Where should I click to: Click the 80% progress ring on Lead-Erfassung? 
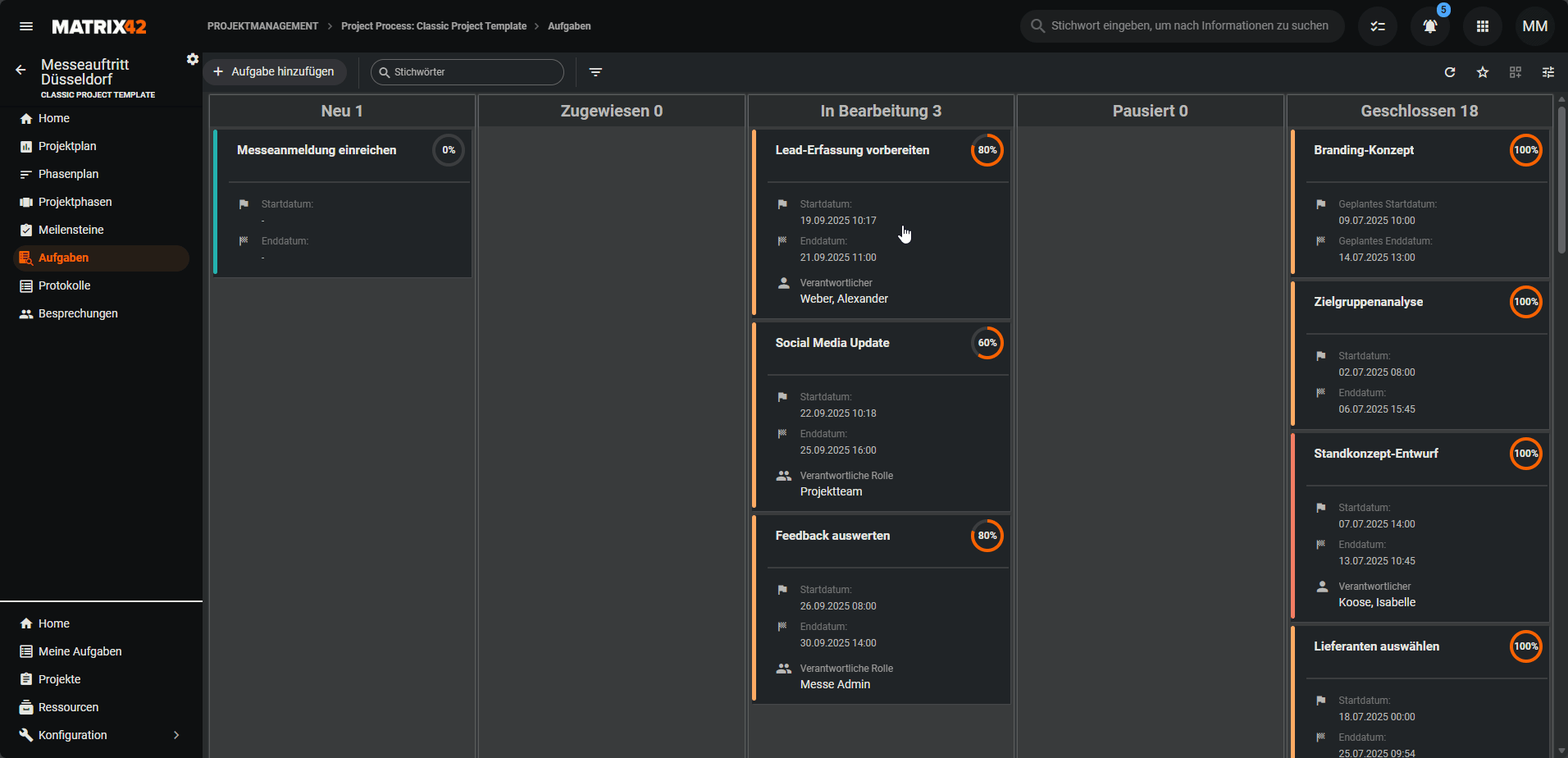987,150
